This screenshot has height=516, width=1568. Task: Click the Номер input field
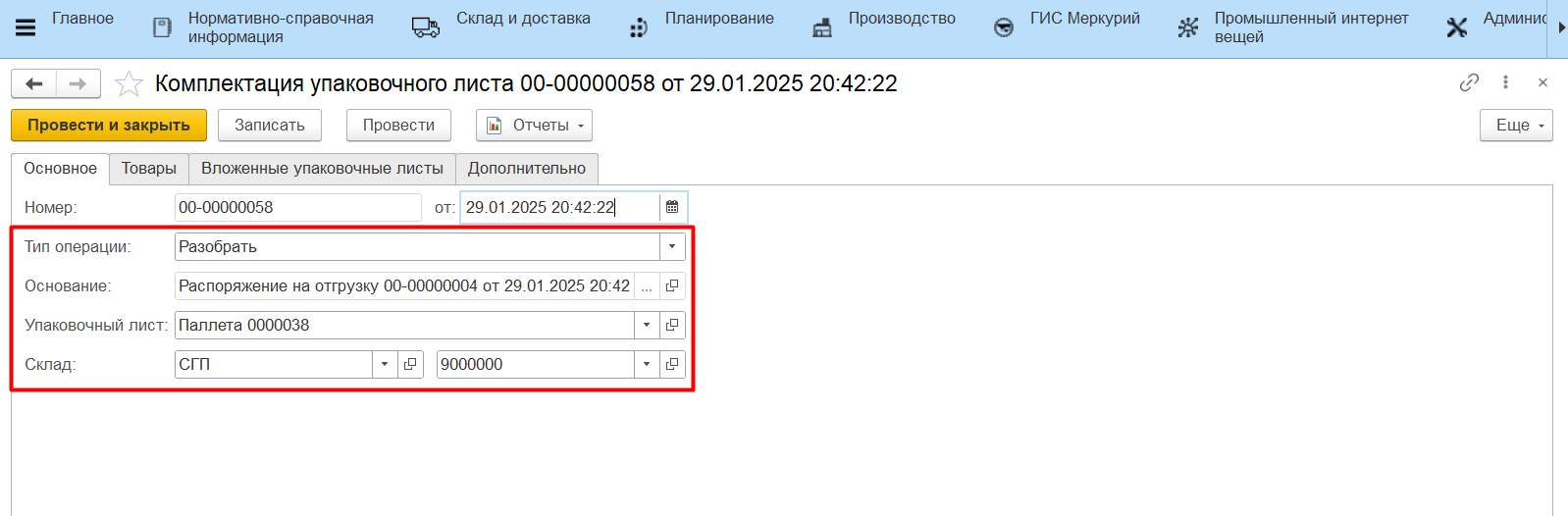[x=298, y=207]
